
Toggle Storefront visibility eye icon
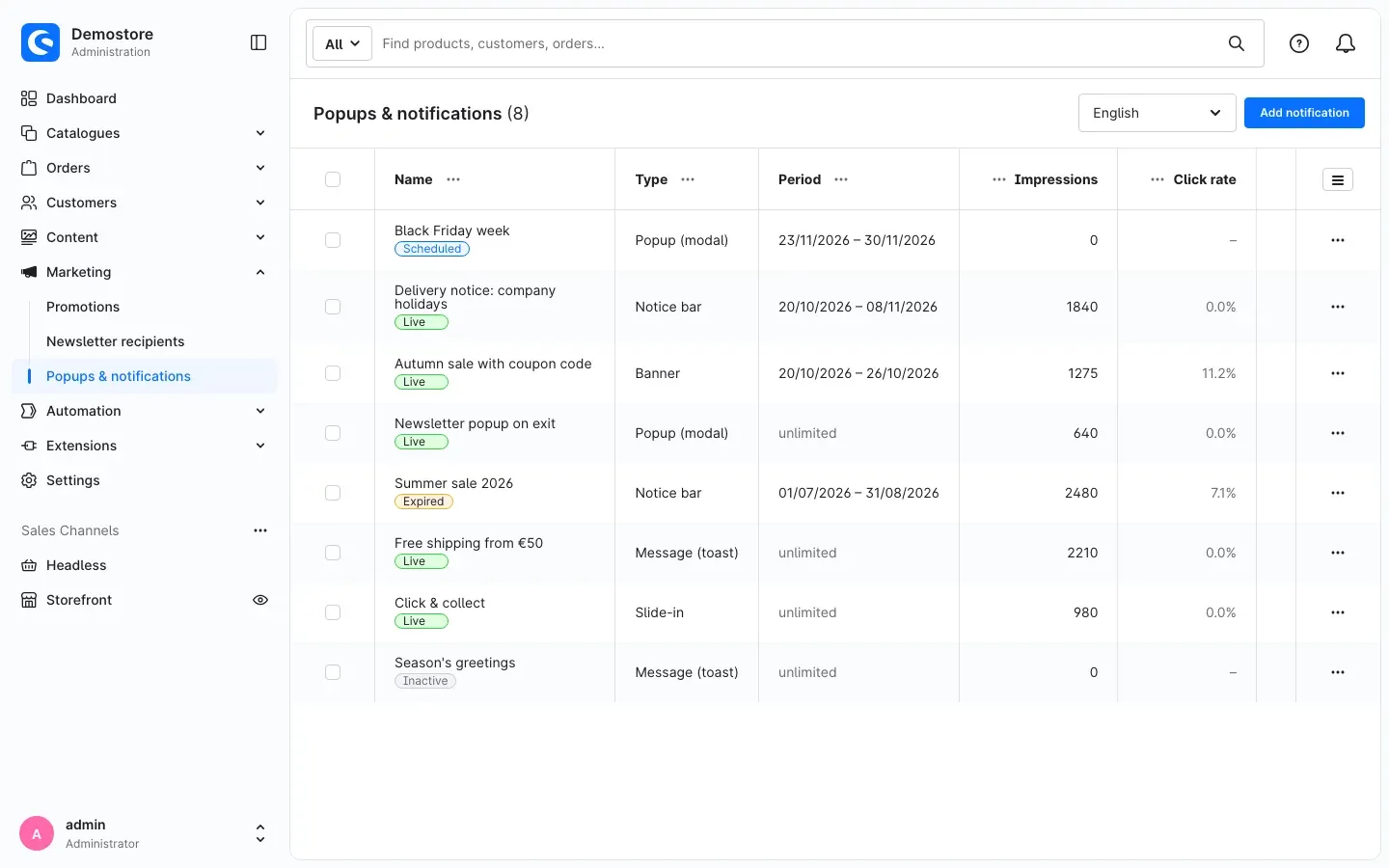(260, 600)
